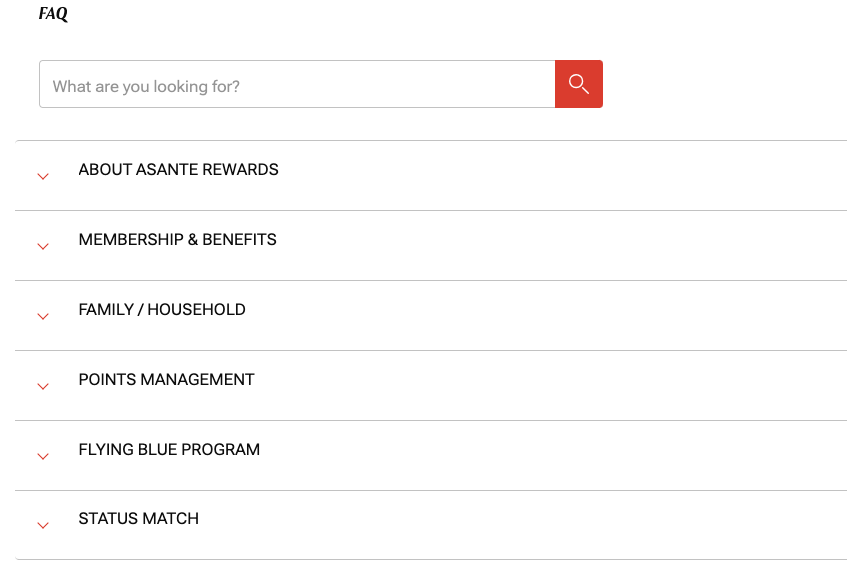Focus the "What are you looking for?" field
The image size is (847, 584).
(296, 86)
